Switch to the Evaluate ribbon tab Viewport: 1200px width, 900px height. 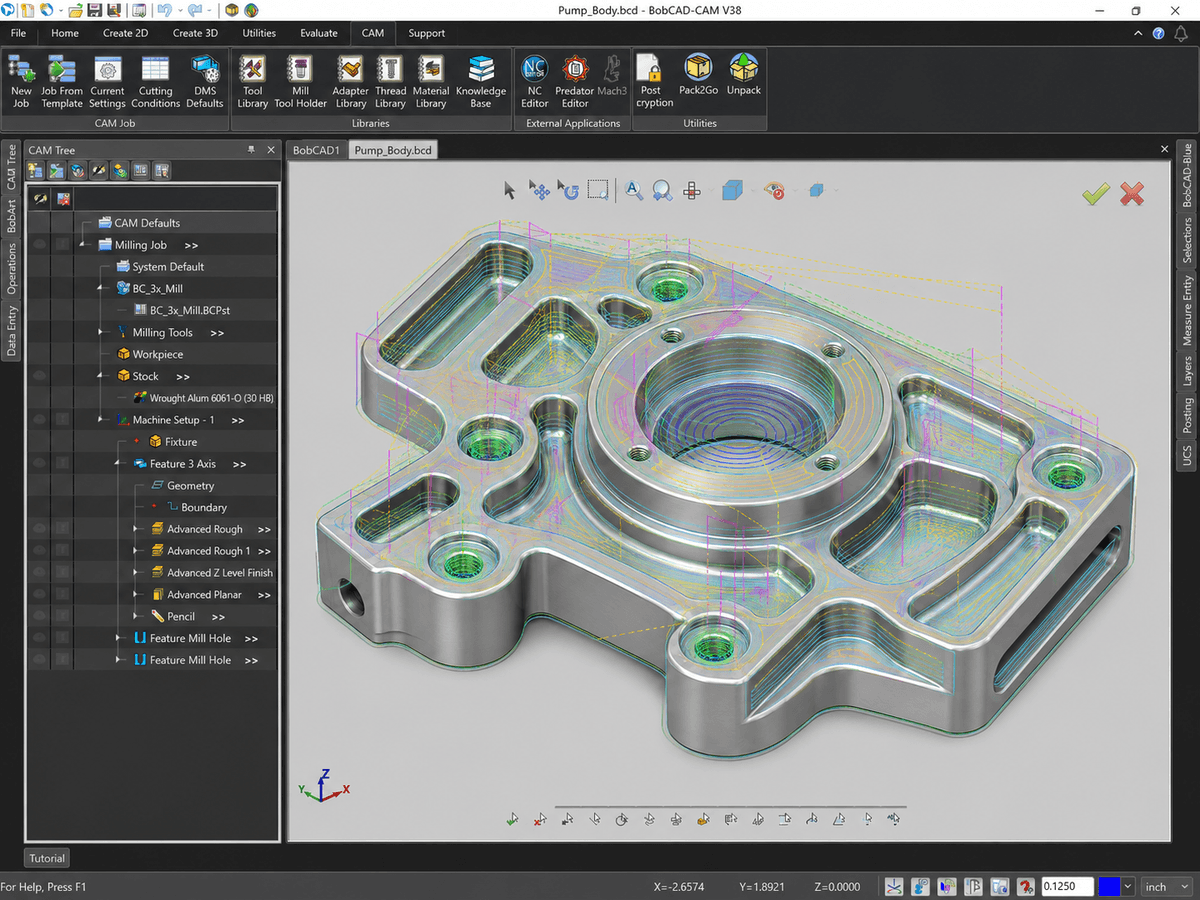point(319,33)
